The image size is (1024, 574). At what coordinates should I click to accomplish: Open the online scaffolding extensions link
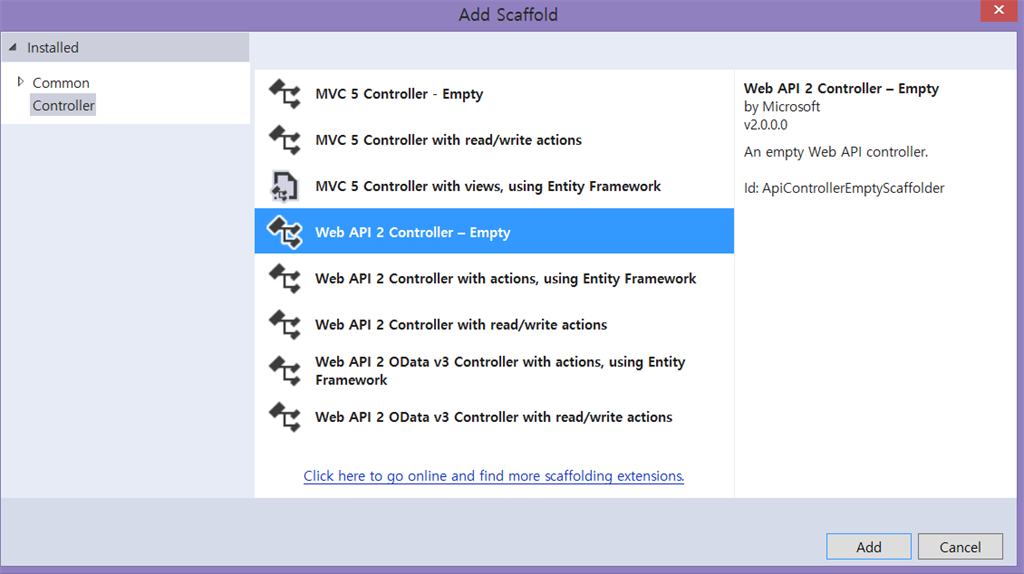click(x=493, y=476)
